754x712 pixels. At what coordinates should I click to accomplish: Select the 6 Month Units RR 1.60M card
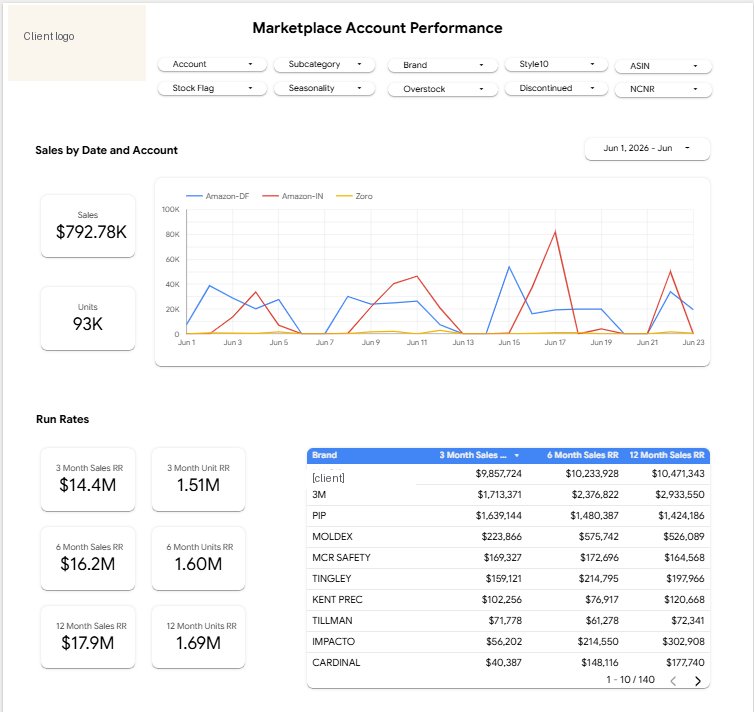(x=198, y=558)
